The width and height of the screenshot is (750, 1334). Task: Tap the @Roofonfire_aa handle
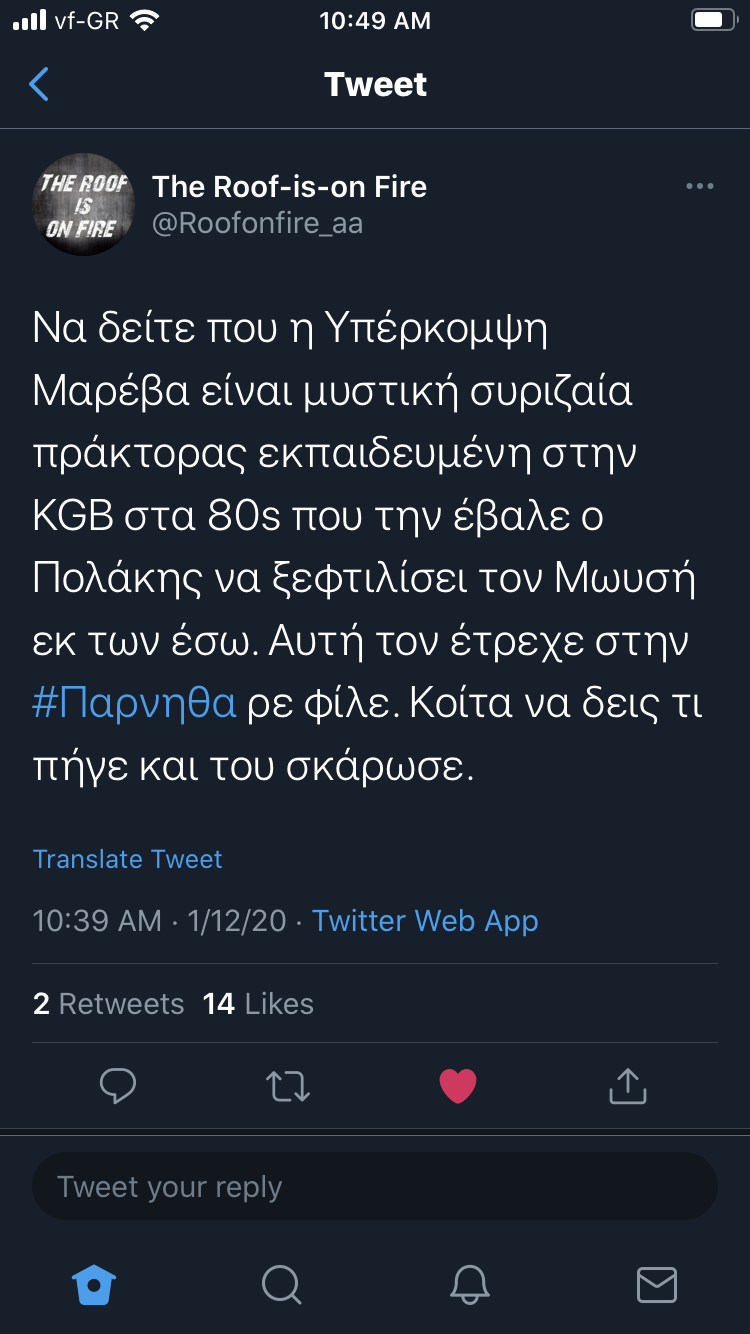(x=257, y=223)
